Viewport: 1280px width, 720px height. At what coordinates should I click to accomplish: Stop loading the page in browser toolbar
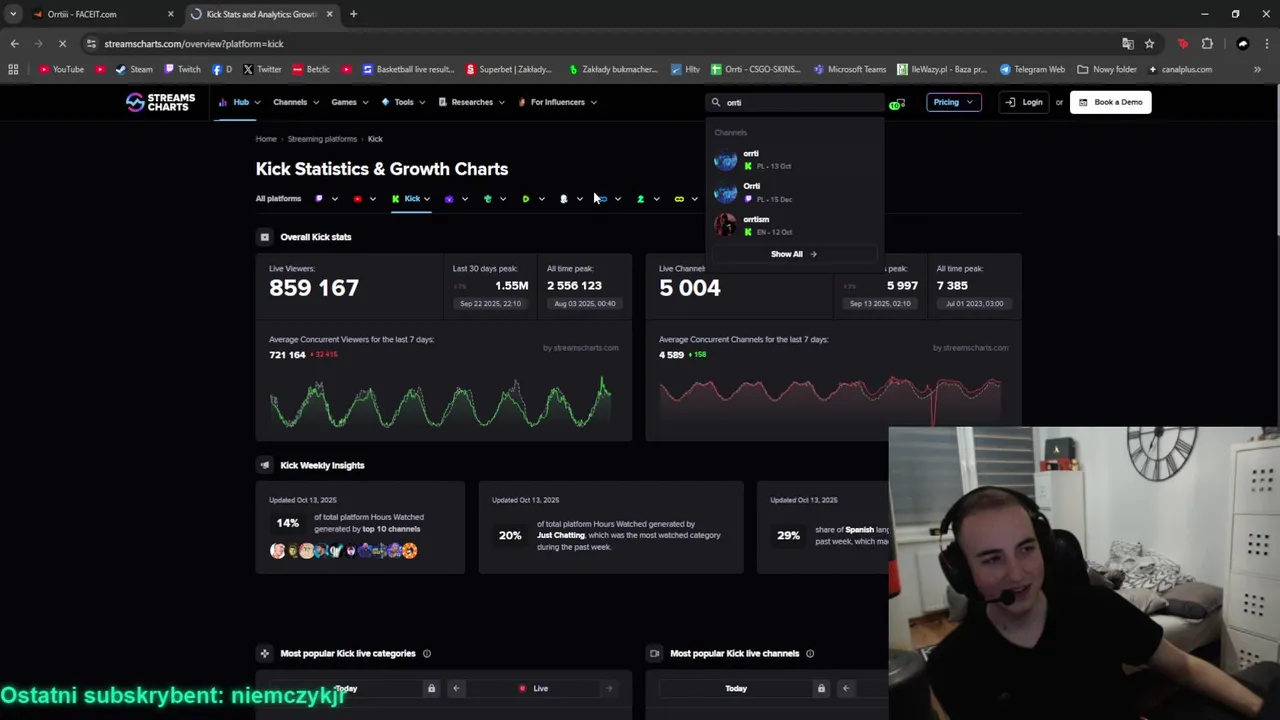62,44
